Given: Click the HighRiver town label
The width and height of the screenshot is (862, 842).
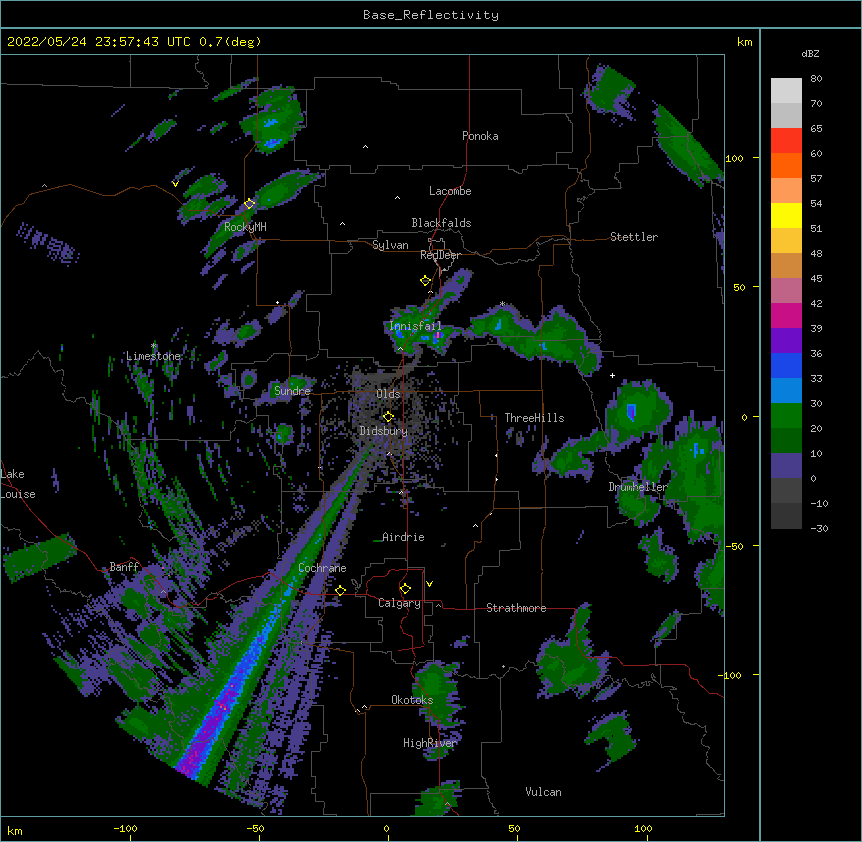Looking at the screenshot, I should tap(430, 743).
